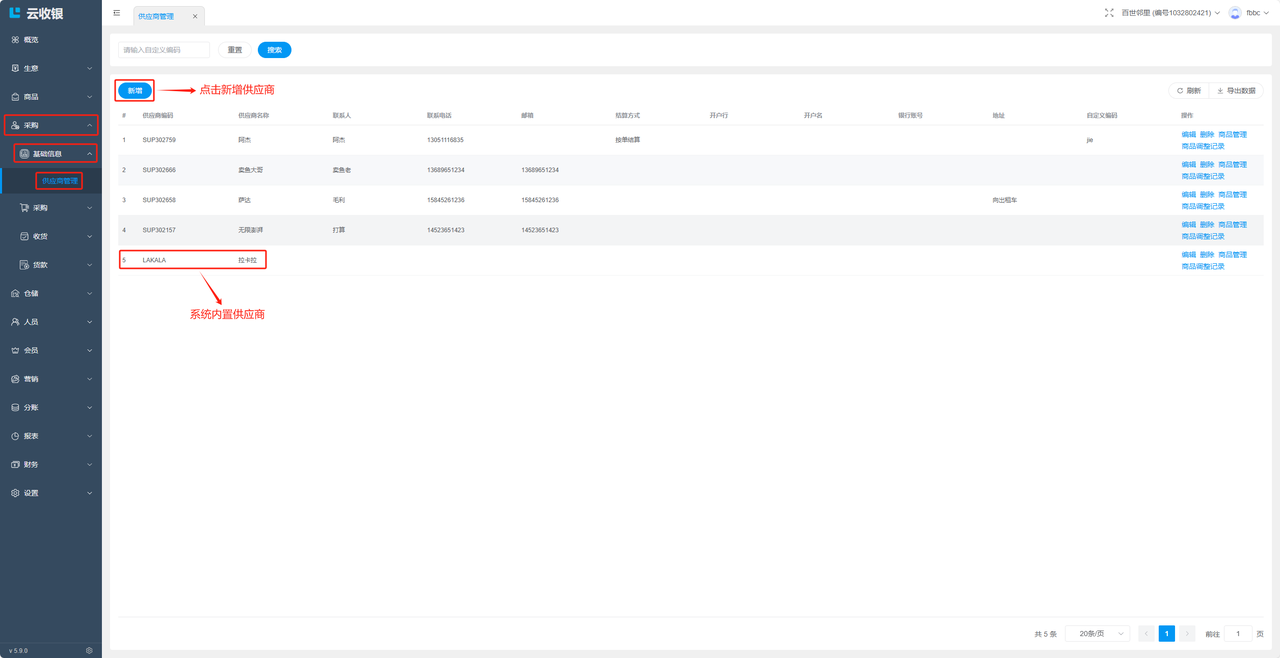Select 供应商管理 in the sidebar
1280x658 pixels.
click(60, 181)
